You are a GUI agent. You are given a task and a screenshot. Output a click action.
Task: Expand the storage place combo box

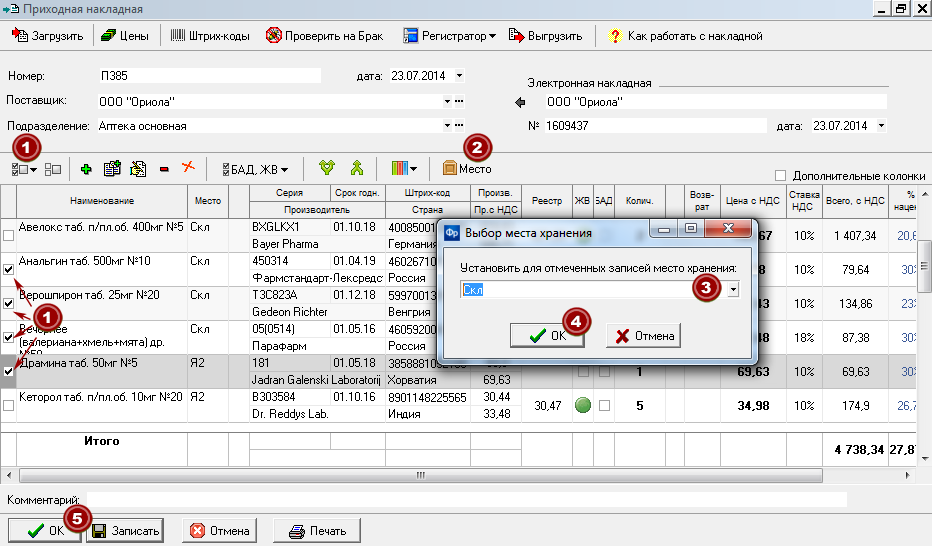coord(733,289)
